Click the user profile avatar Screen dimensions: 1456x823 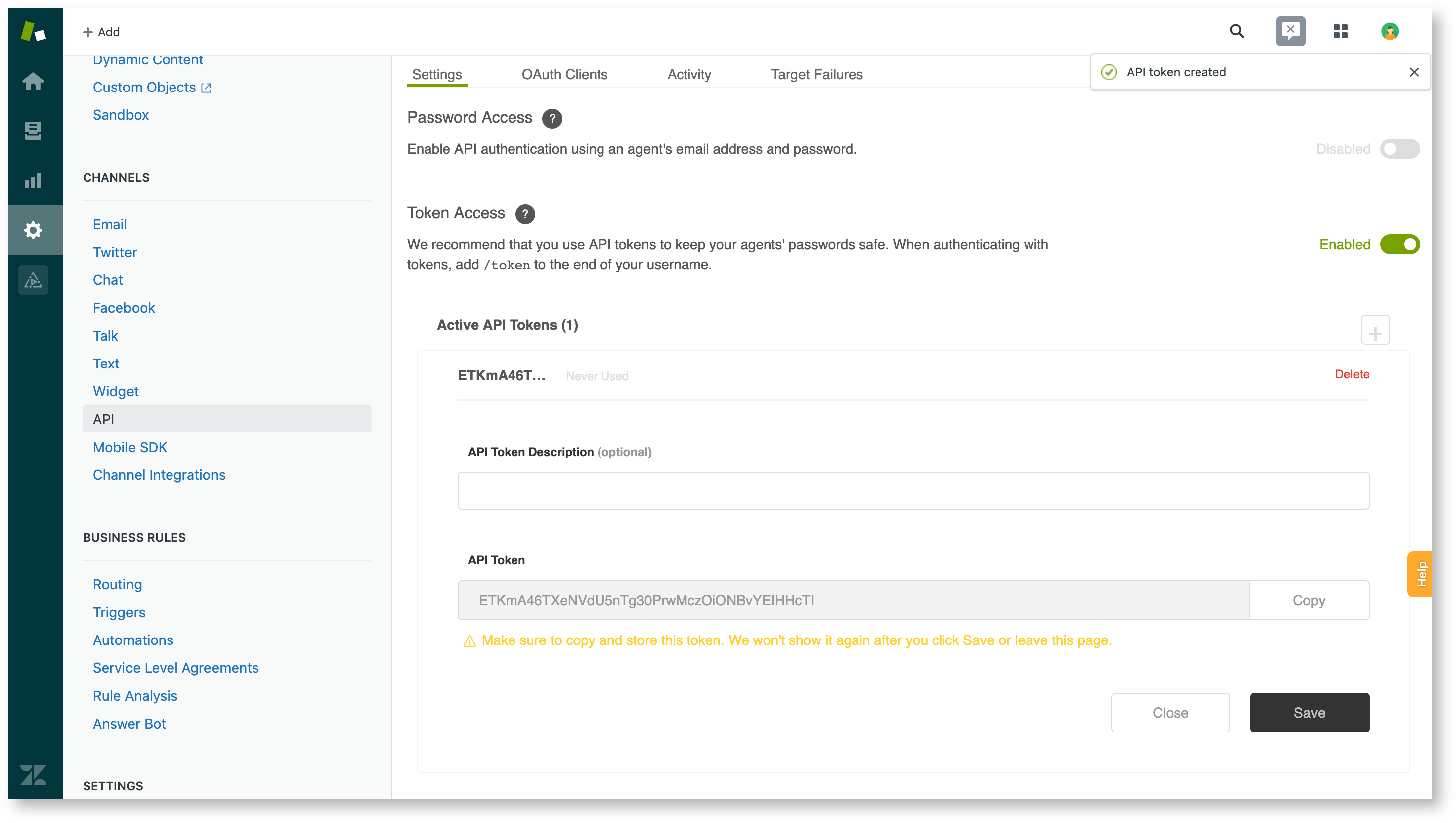1390,31
